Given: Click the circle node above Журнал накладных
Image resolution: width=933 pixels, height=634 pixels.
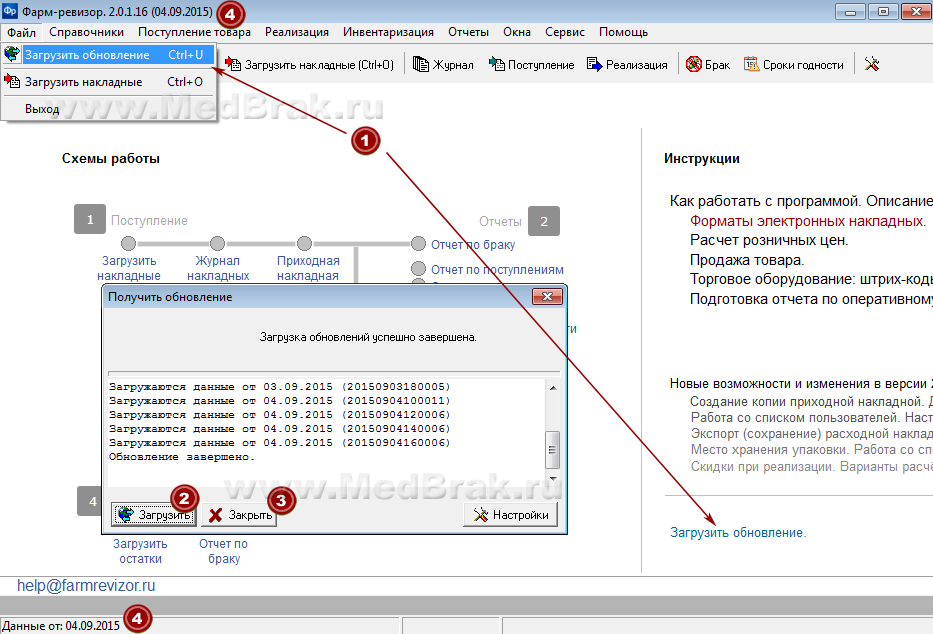Looking at the screenshot, I should (x=217, y=243).
